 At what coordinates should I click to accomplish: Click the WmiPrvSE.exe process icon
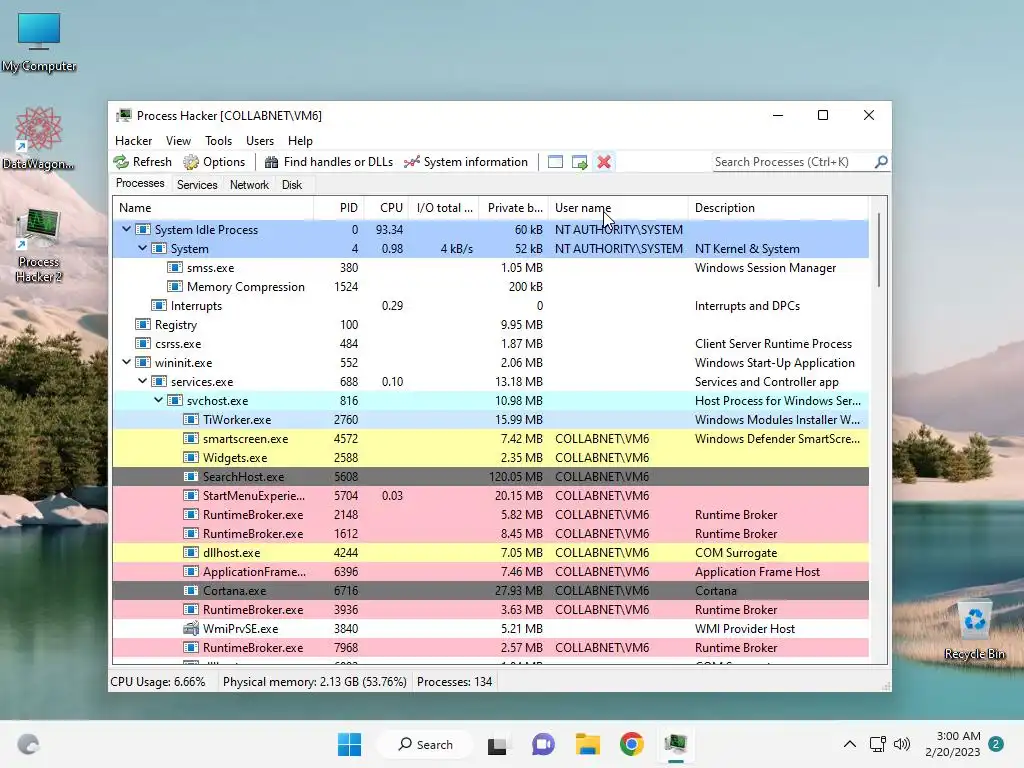click(191, 628)
